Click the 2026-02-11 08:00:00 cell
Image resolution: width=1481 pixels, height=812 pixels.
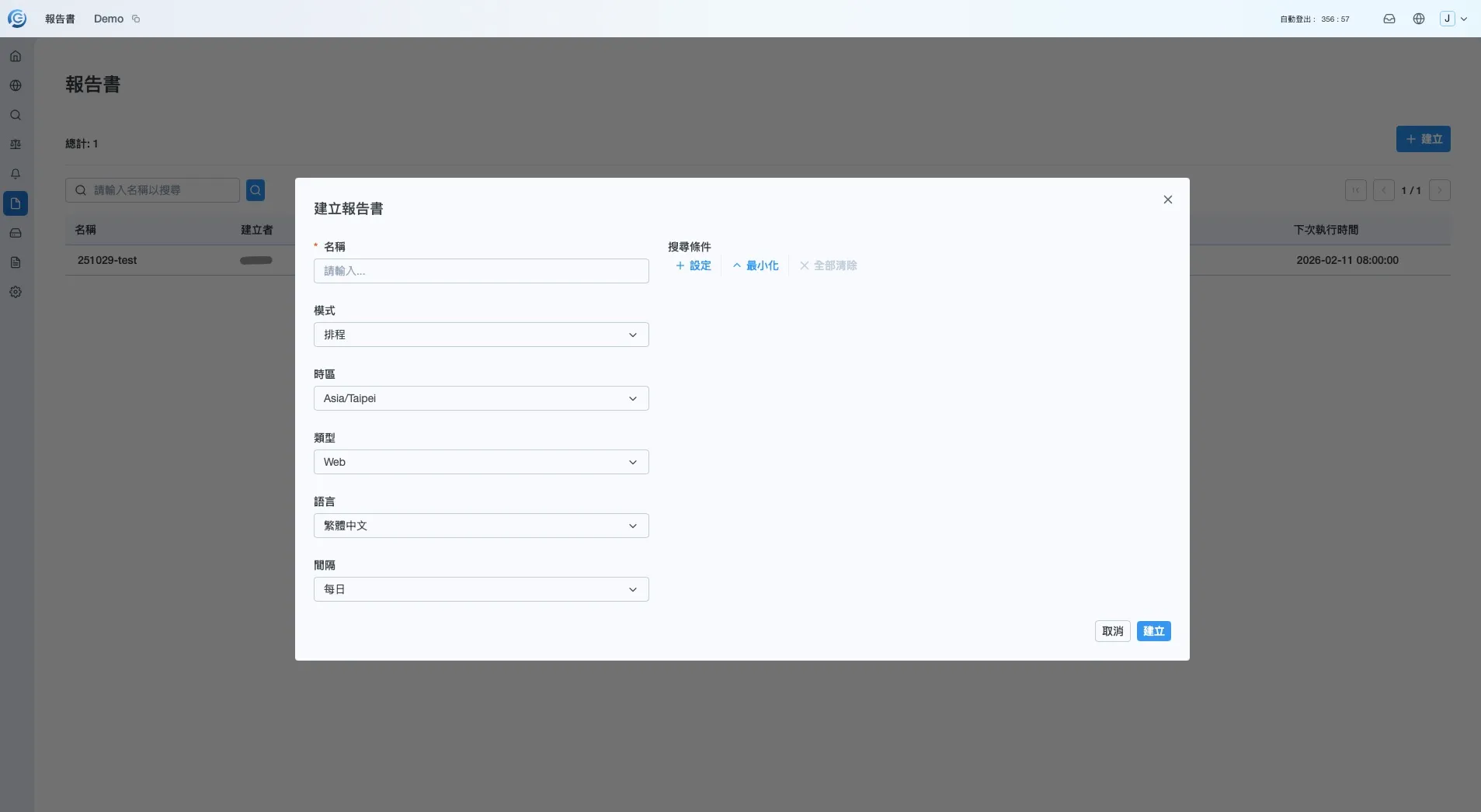(x=1347, y=260)
